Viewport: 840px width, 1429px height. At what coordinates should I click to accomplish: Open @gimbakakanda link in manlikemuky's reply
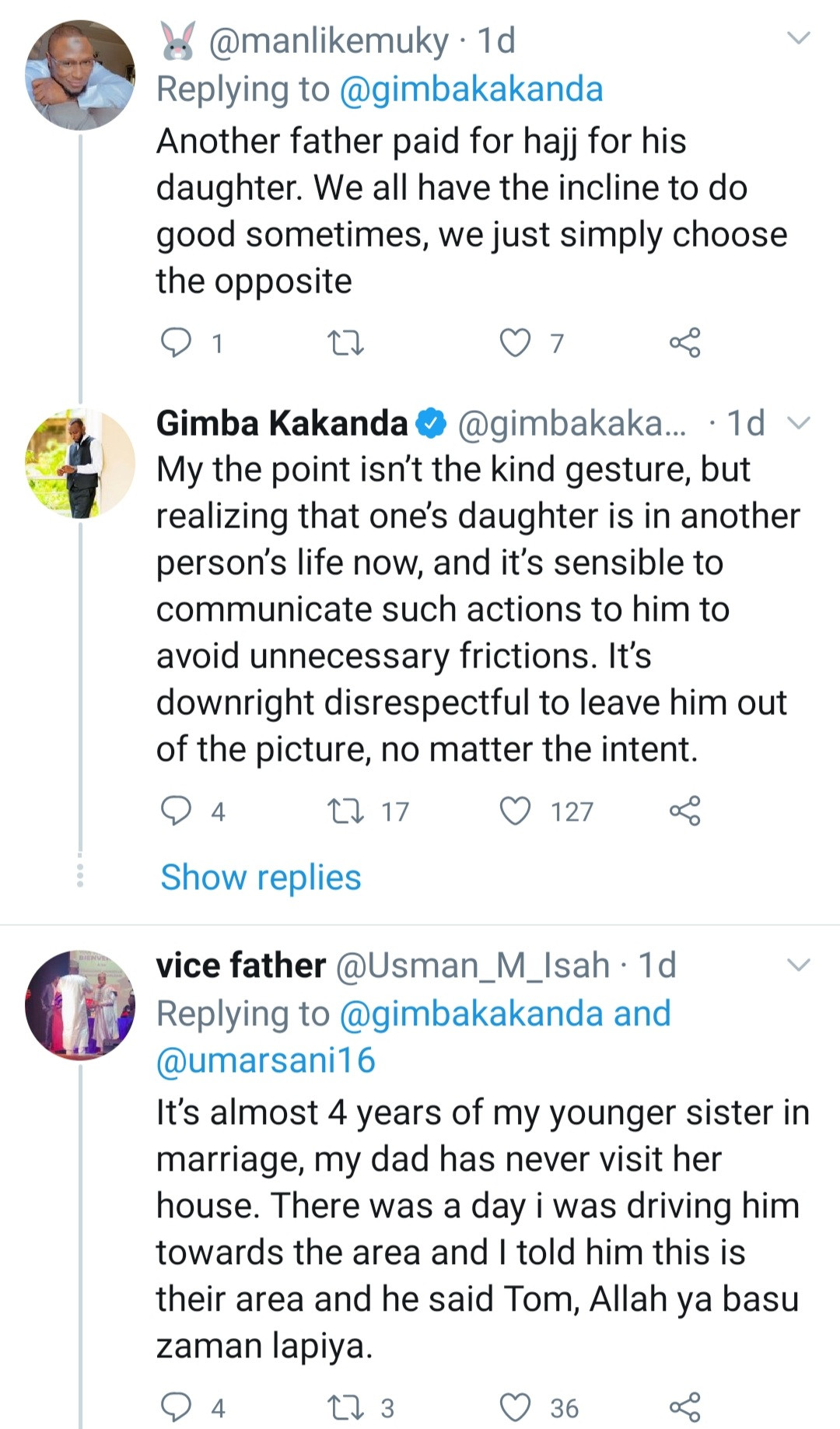pos(471,89)
